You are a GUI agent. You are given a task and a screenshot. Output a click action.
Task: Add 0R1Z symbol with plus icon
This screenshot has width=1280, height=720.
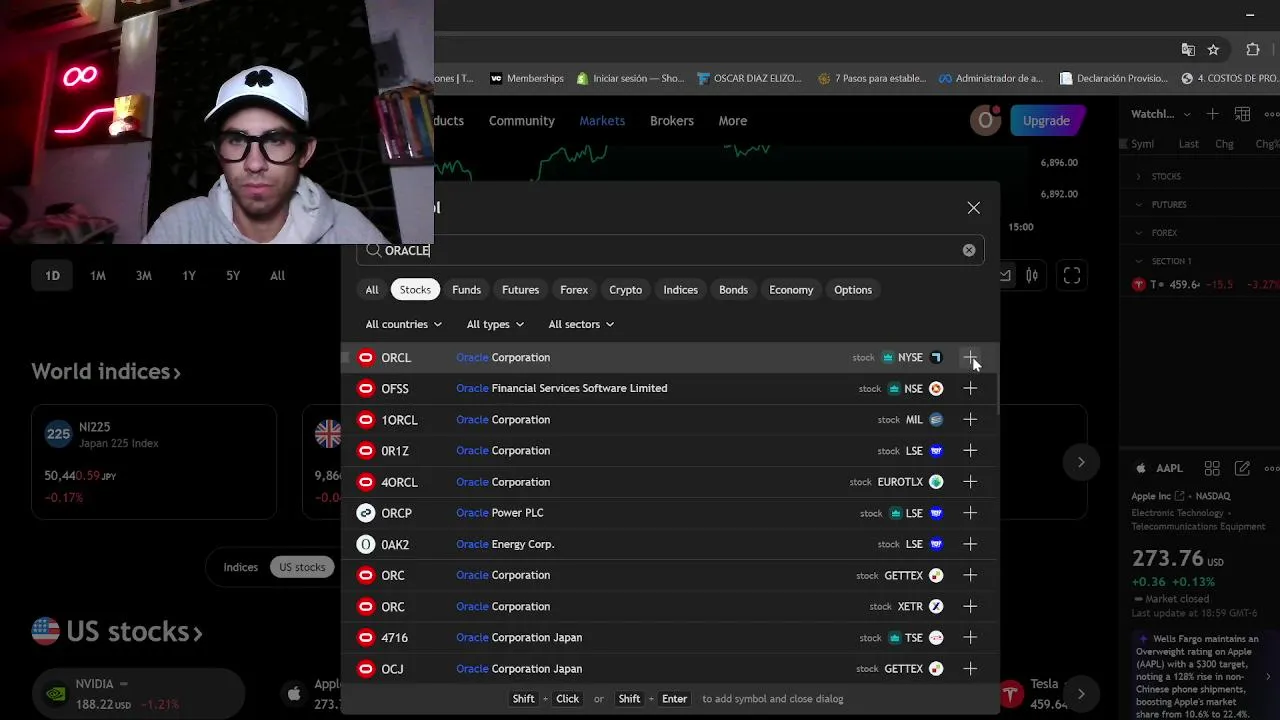coord(970,451)
